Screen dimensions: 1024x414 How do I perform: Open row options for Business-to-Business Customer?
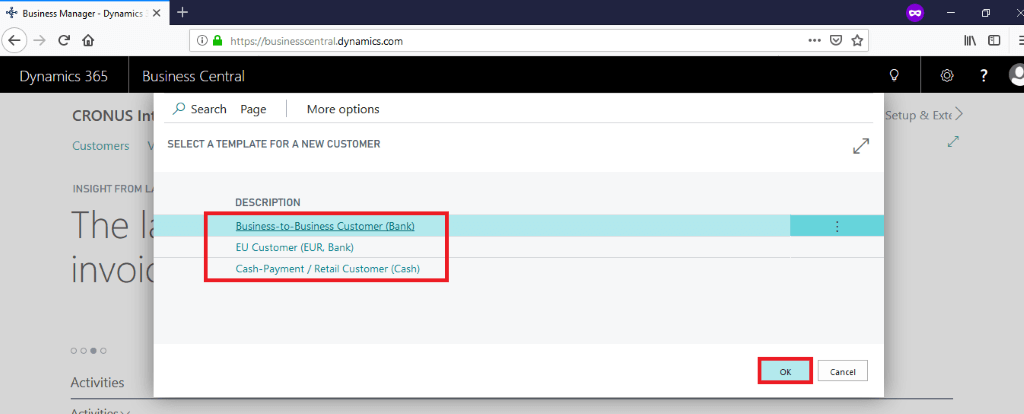coord(837,226)
